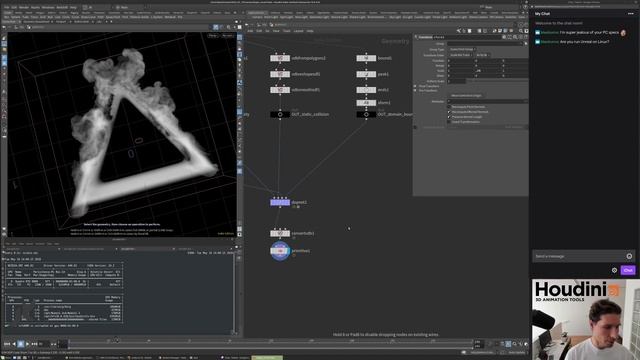Open My Chat more options menu

pos(631,13)
